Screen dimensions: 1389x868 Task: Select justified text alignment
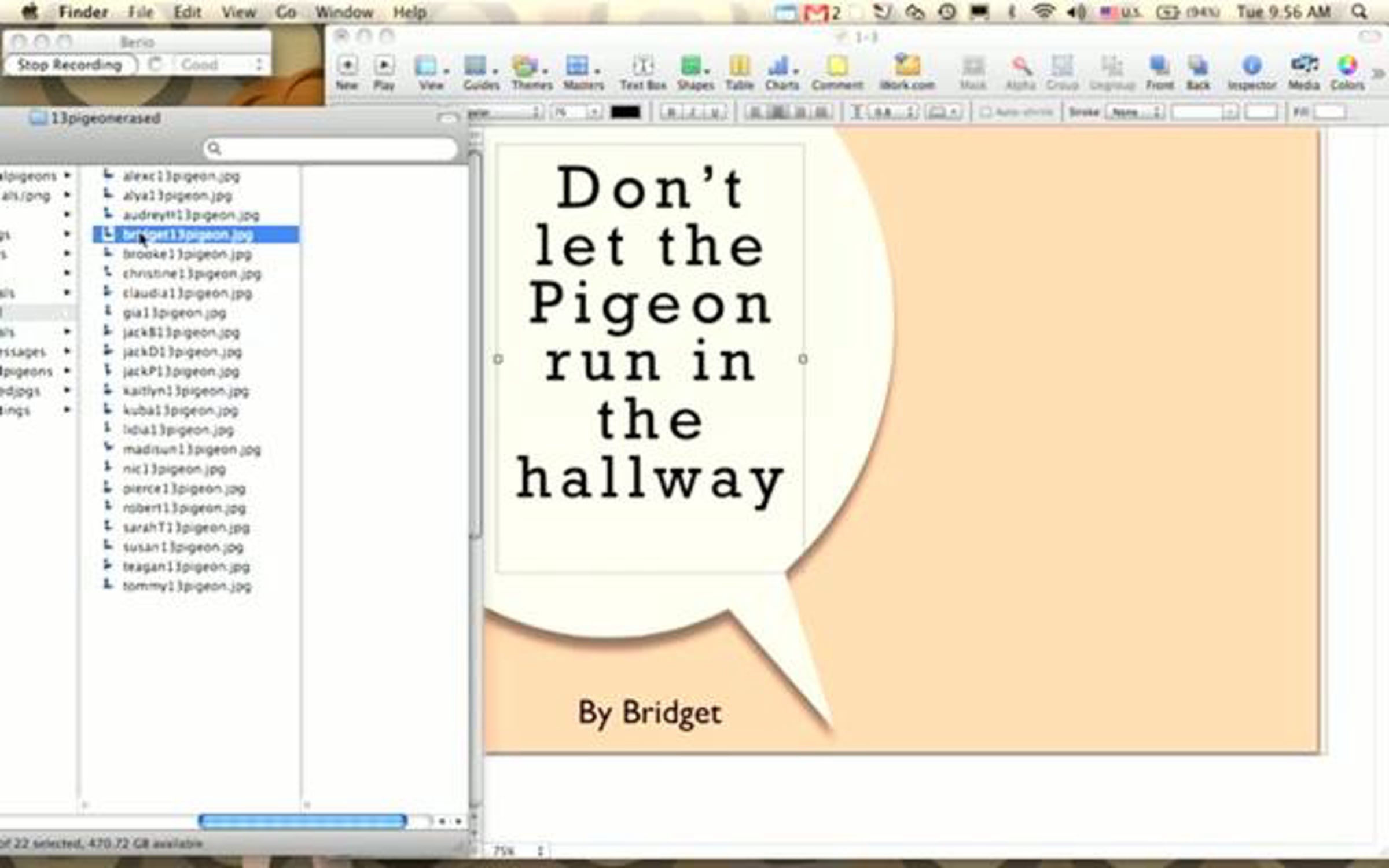[x=822, y=112]
